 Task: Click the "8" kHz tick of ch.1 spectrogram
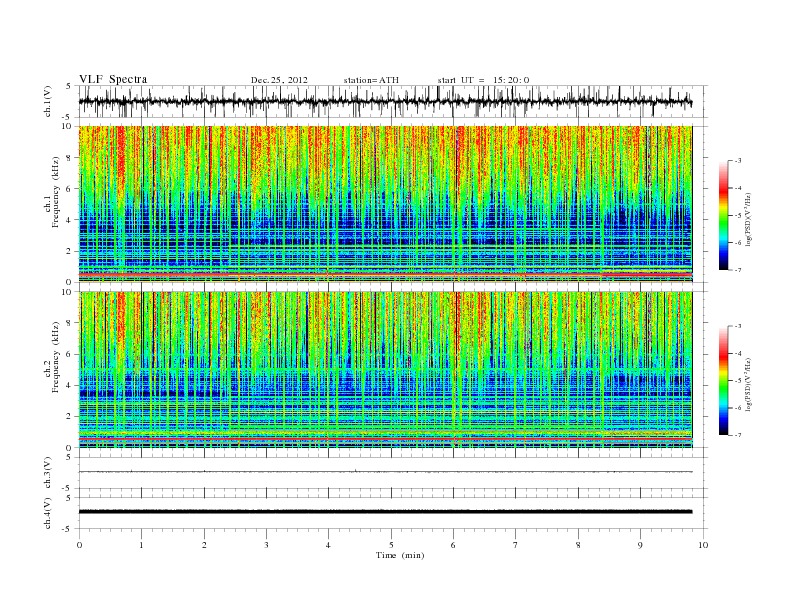(70, 158)
